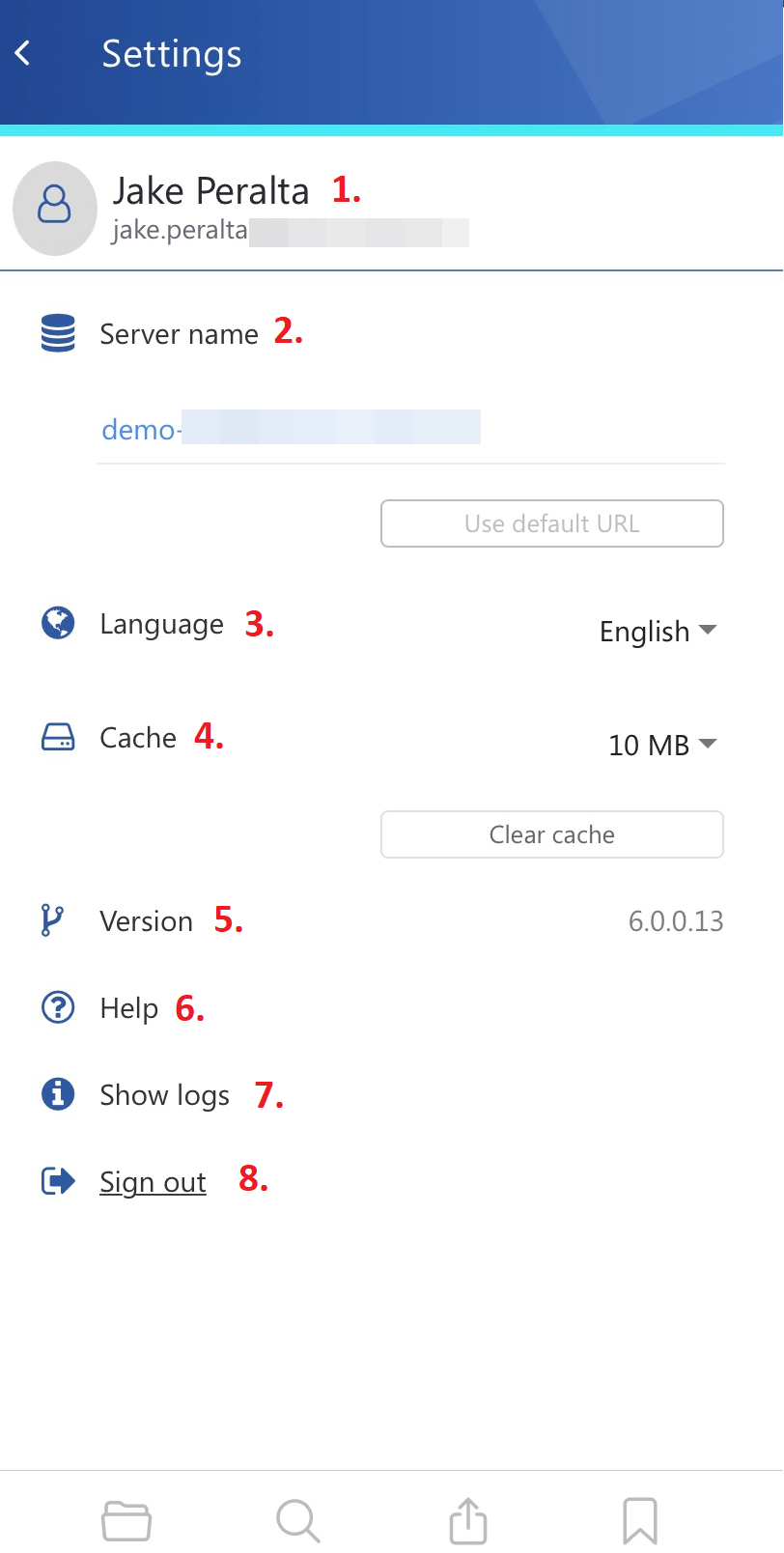Screen dimensions: 784x1553
Task: Click the Sign out arrow icon
Action: pyautogui.click(x=58, y=1181)
